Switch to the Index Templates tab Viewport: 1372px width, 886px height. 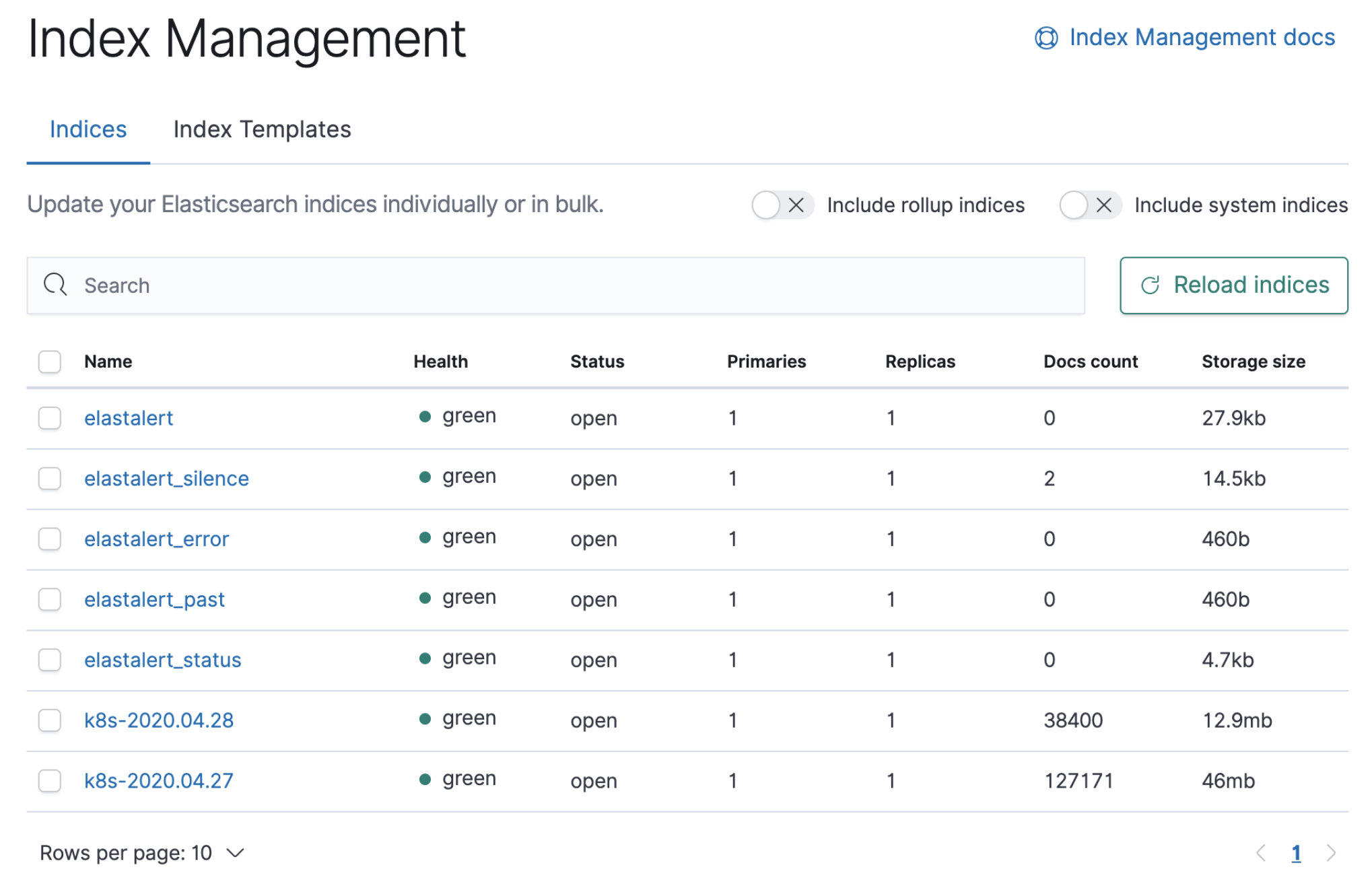(262, 129)
